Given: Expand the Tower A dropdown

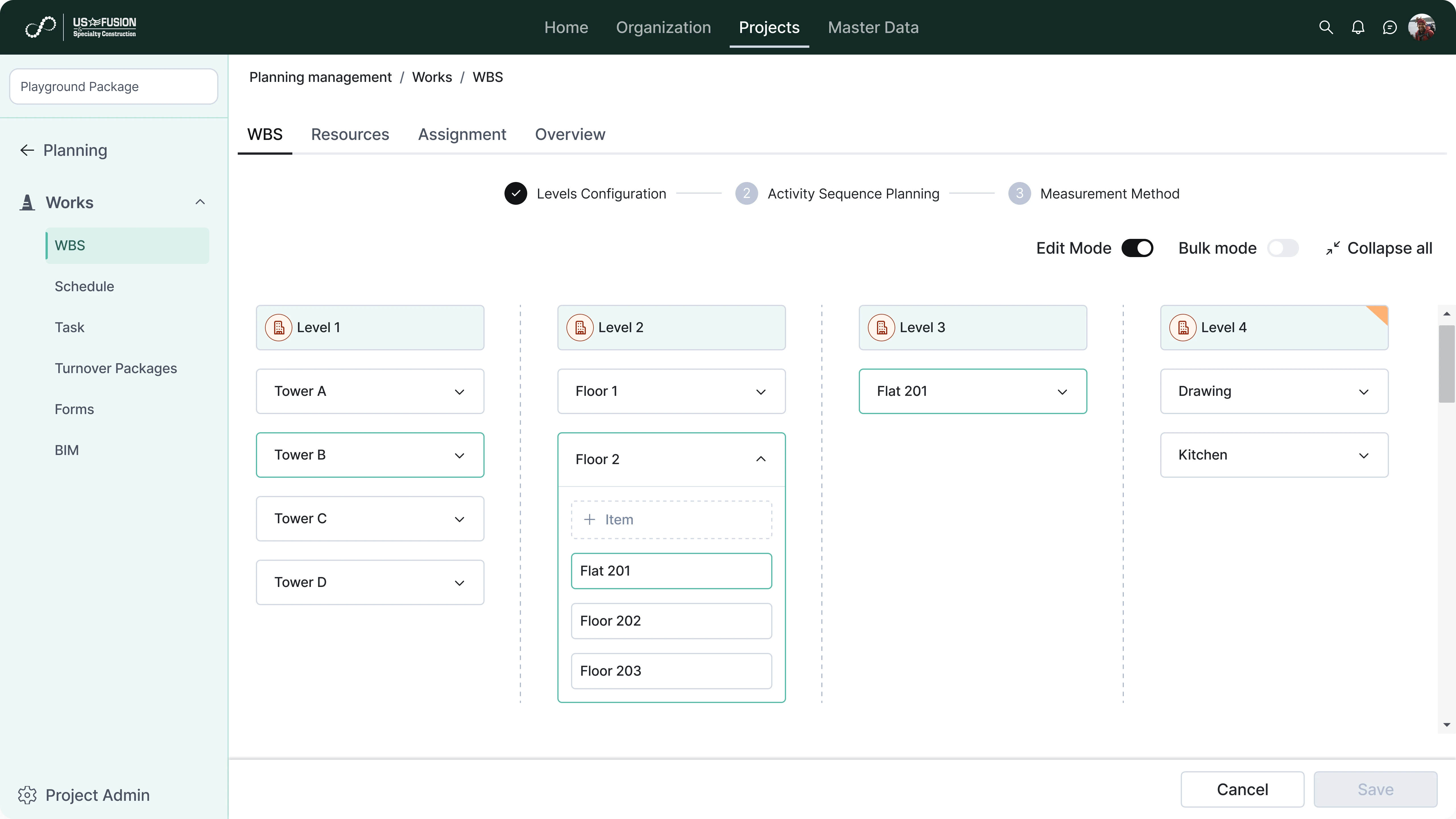Looking at the screenshot, I should coord(460,392).
